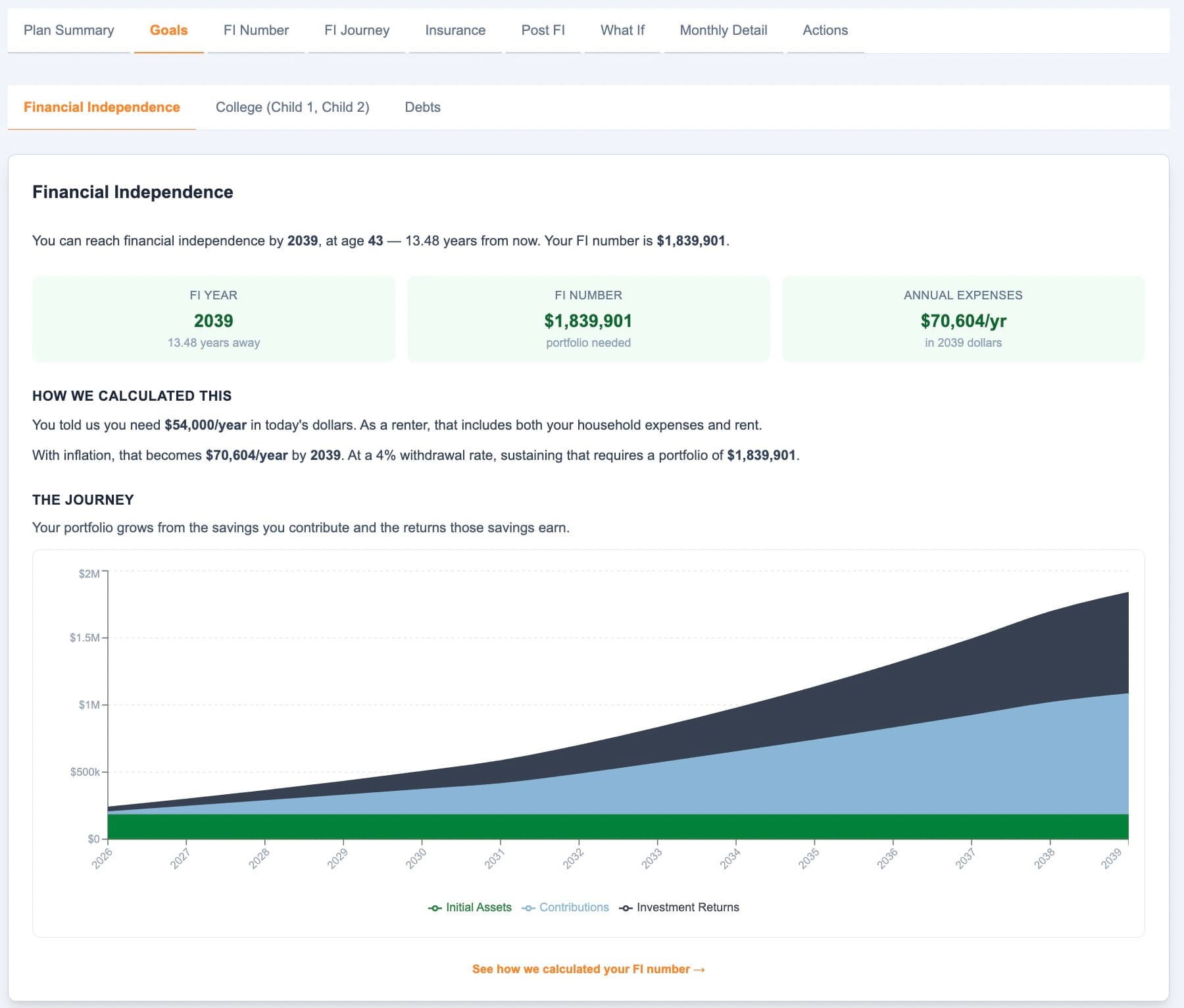View the Monthly Detail tab
The height and width of the screenshot is (1008, 1184).
[x=723, y=30]
